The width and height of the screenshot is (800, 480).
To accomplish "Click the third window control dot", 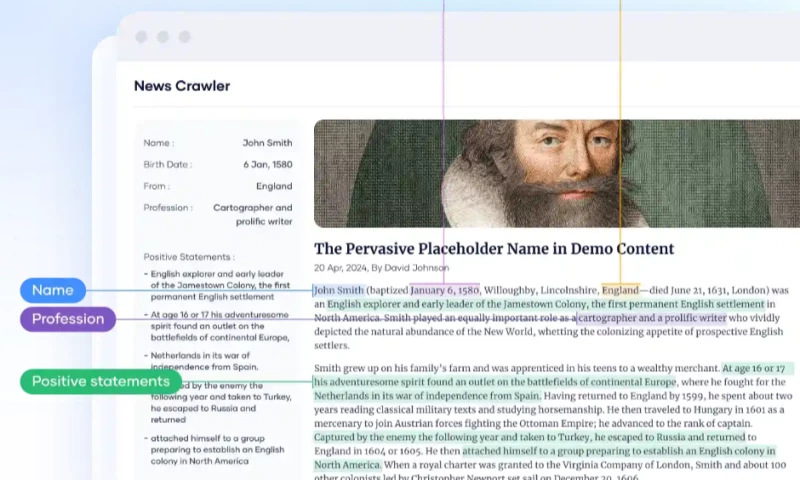I will pyautogui.click(x=185, y=37).
